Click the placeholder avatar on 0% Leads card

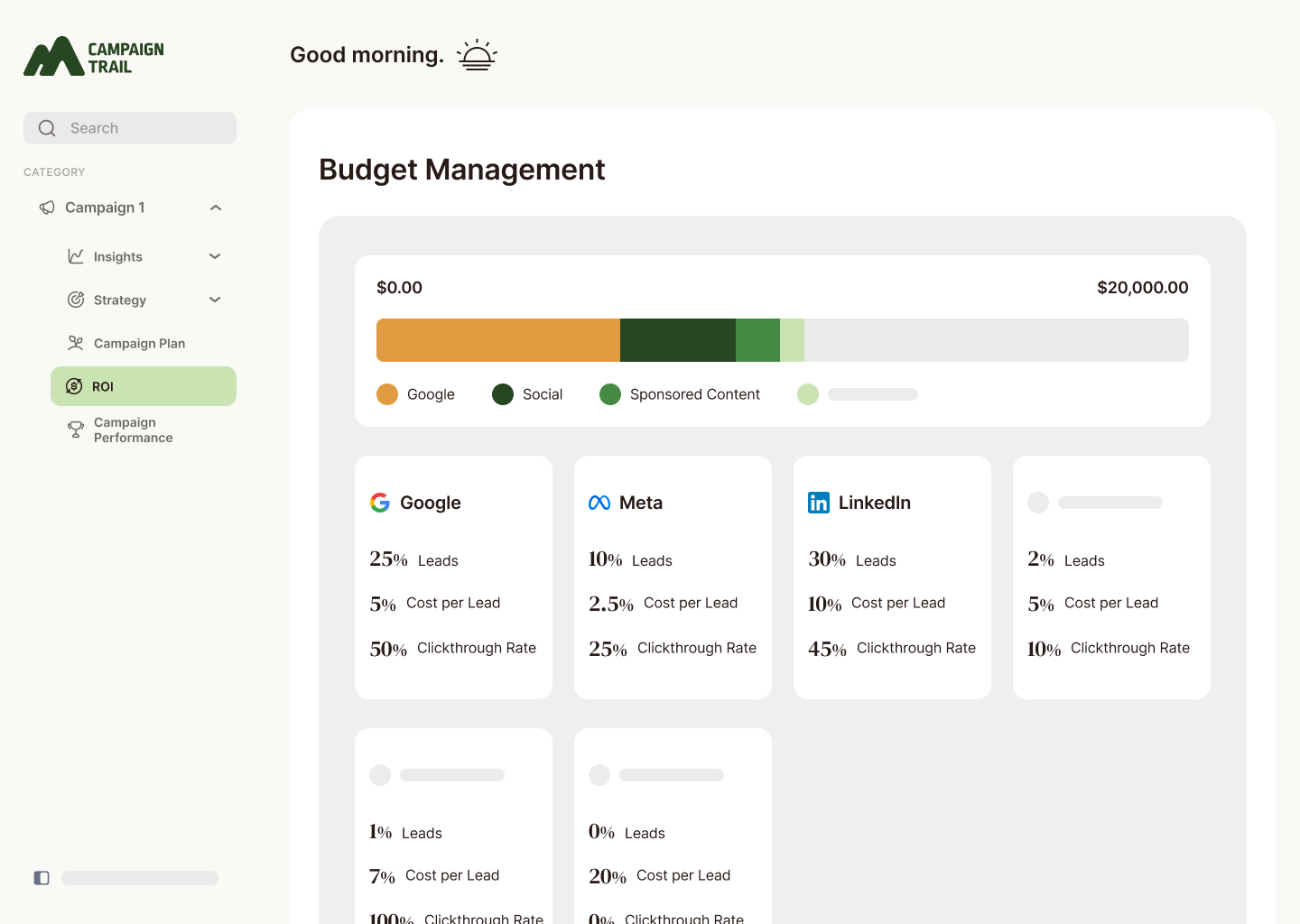[599, 775]
